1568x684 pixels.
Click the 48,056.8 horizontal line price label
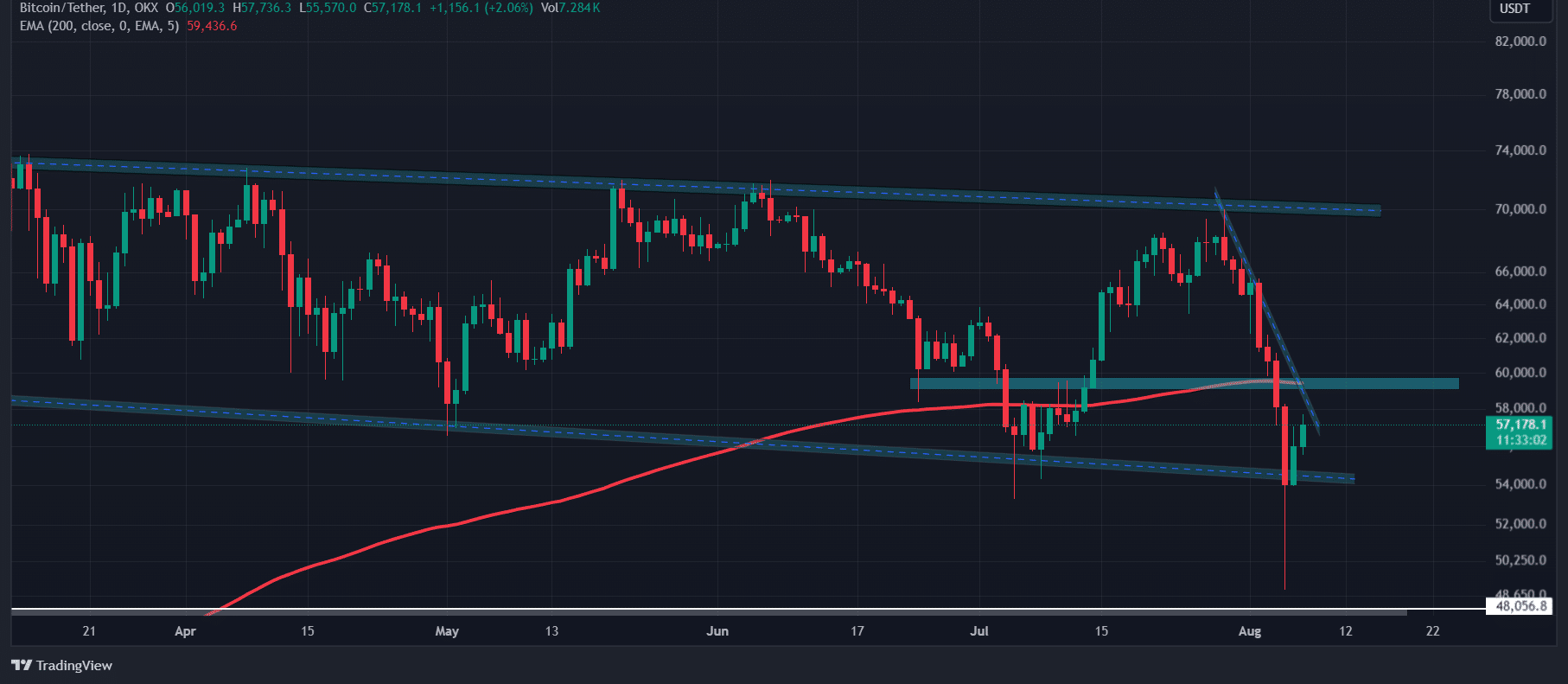click(1520, 606)
